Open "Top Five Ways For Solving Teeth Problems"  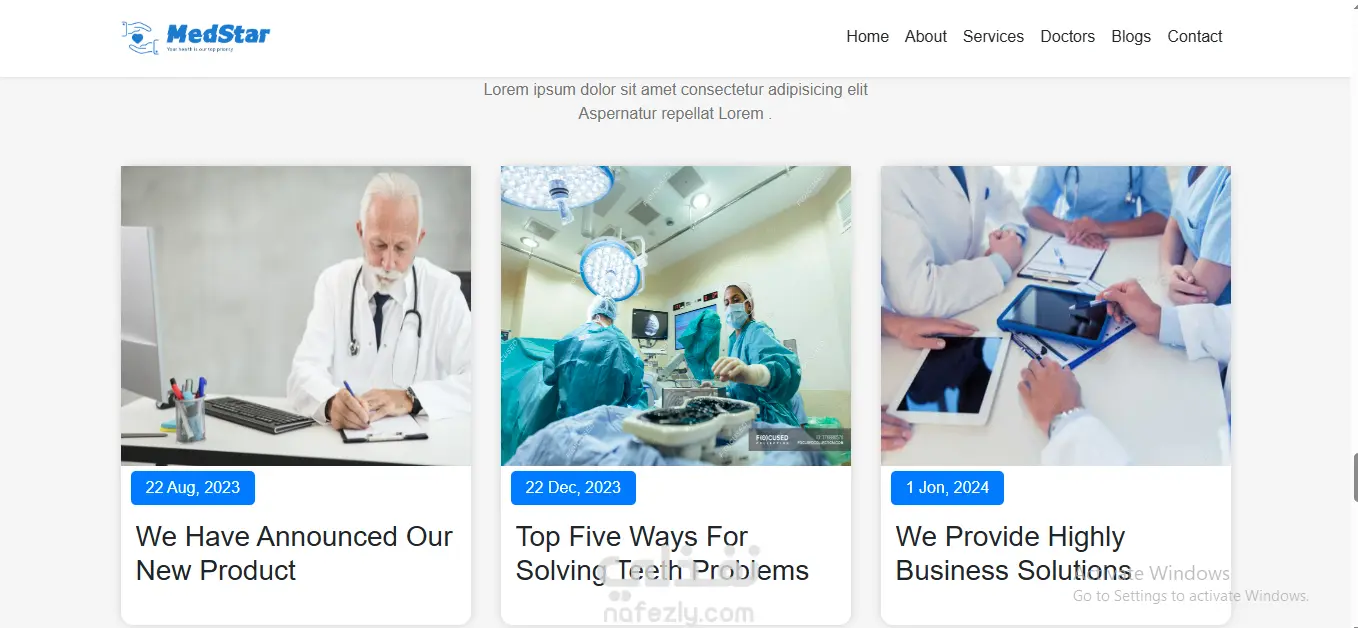[662, 553]
